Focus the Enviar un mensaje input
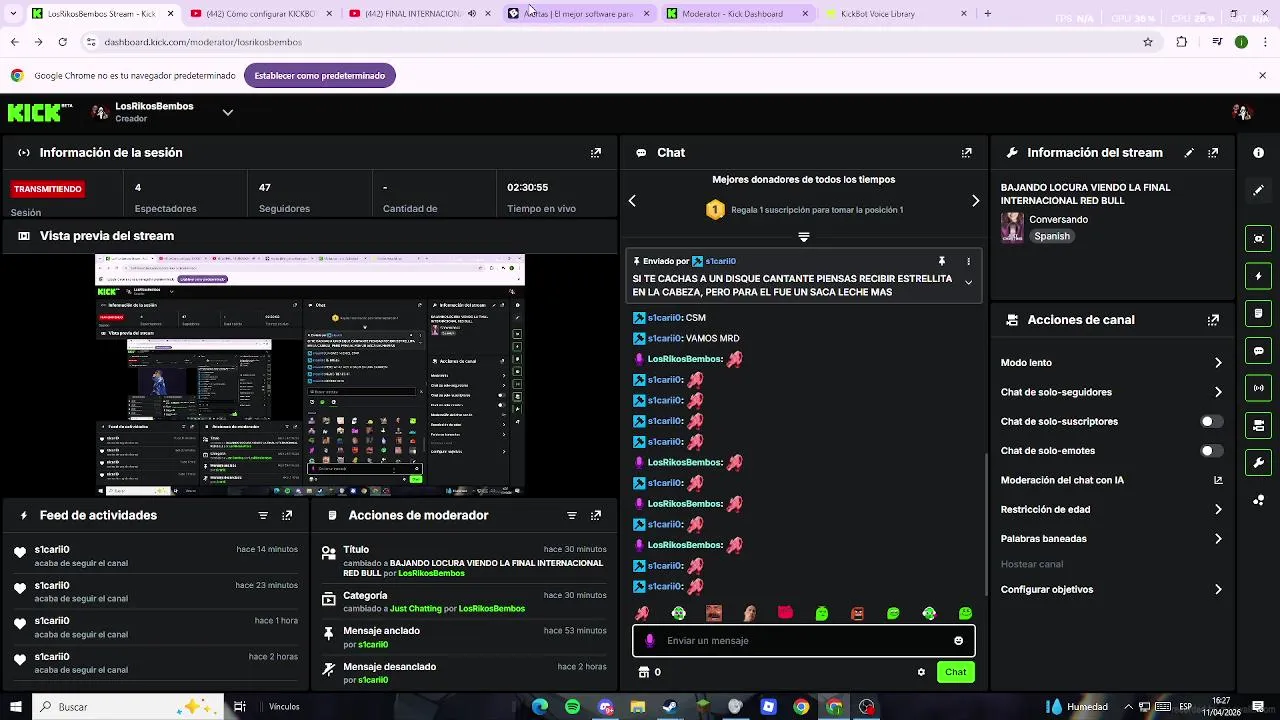The height and width of the screenshot is (720, 1280). [x=803, y=641]
